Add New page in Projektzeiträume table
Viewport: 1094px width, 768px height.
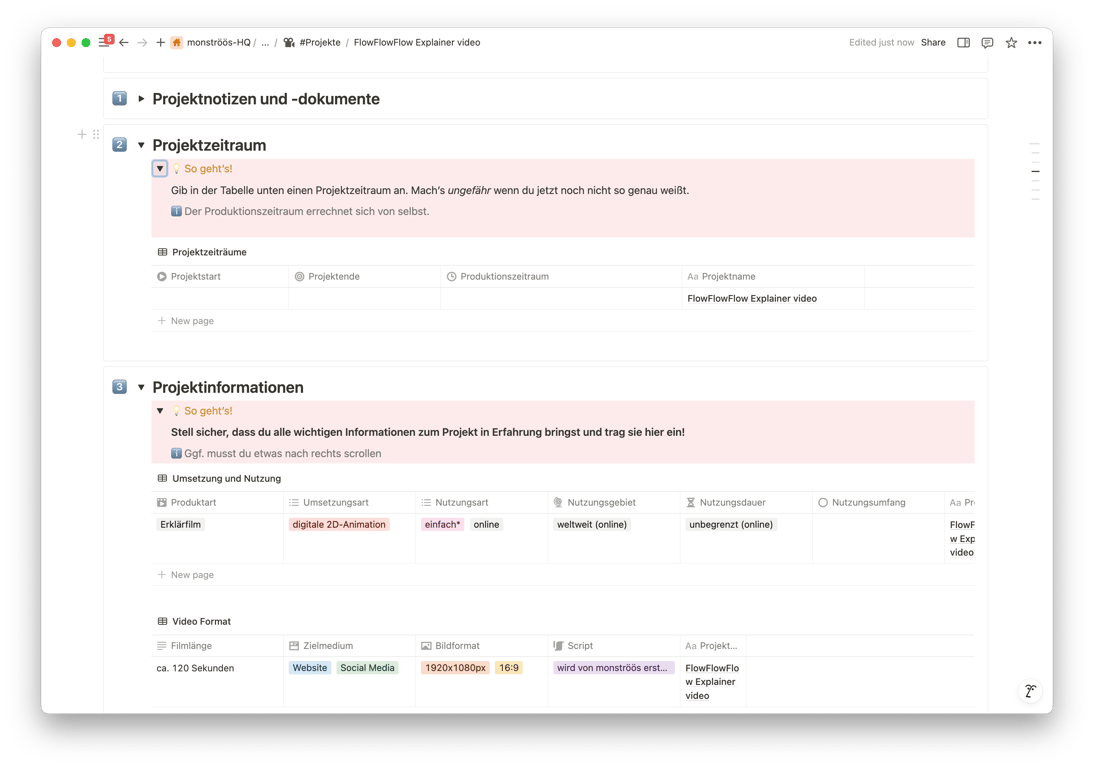click(186, 321)
